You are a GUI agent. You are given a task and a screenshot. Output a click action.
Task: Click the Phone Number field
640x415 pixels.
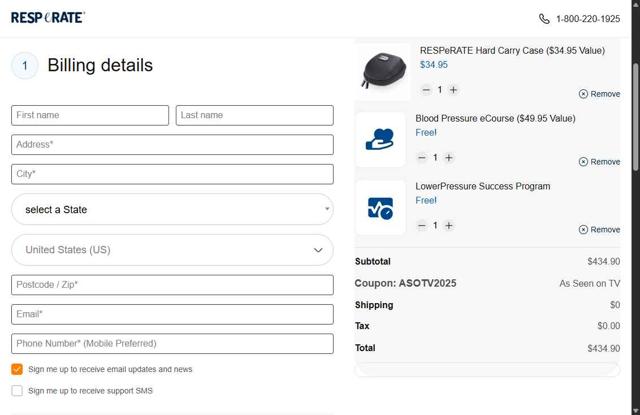pyautogui.click(x=172, y=344)
